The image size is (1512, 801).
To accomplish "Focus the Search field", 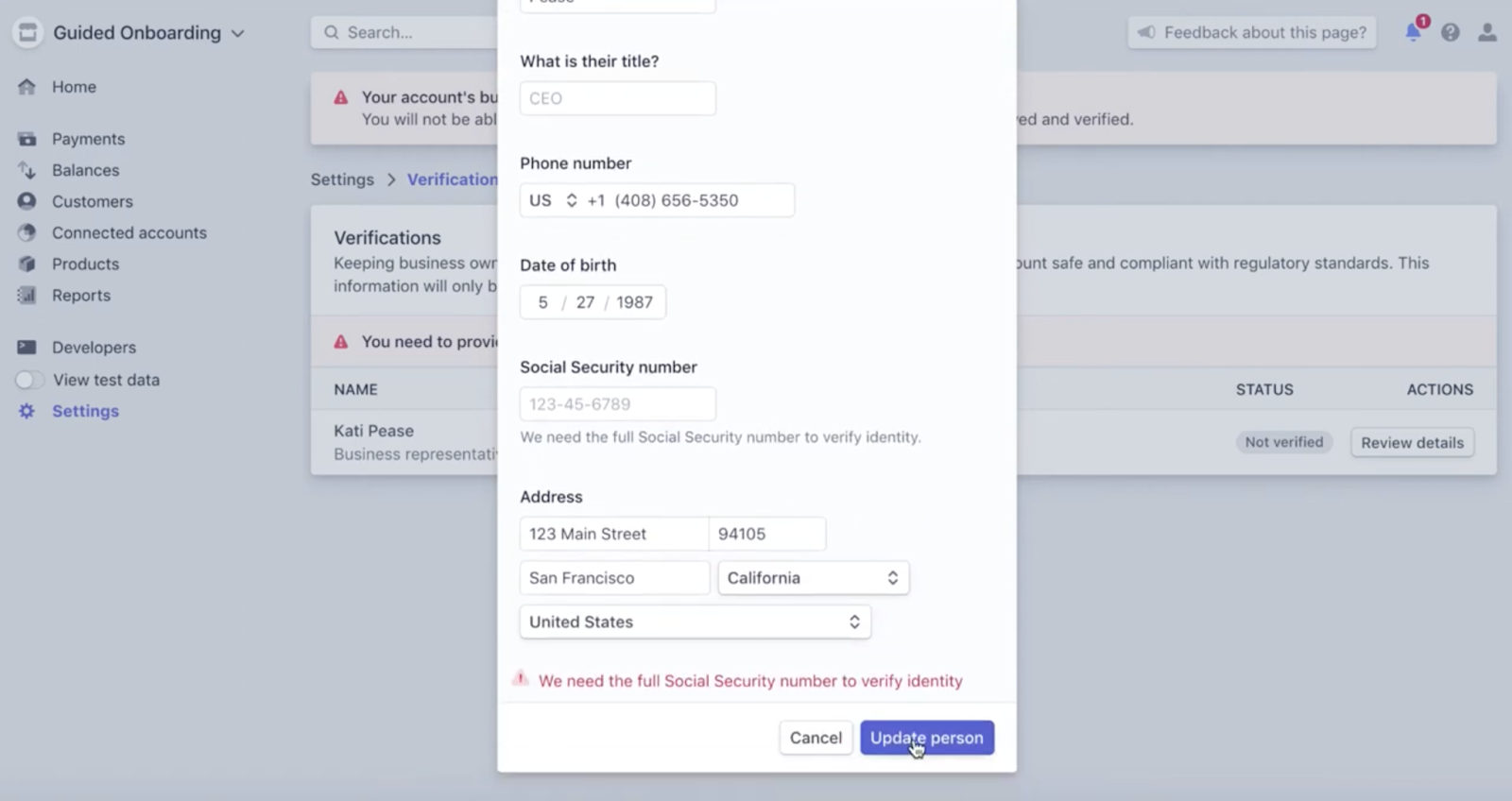I will pos(404,32).
